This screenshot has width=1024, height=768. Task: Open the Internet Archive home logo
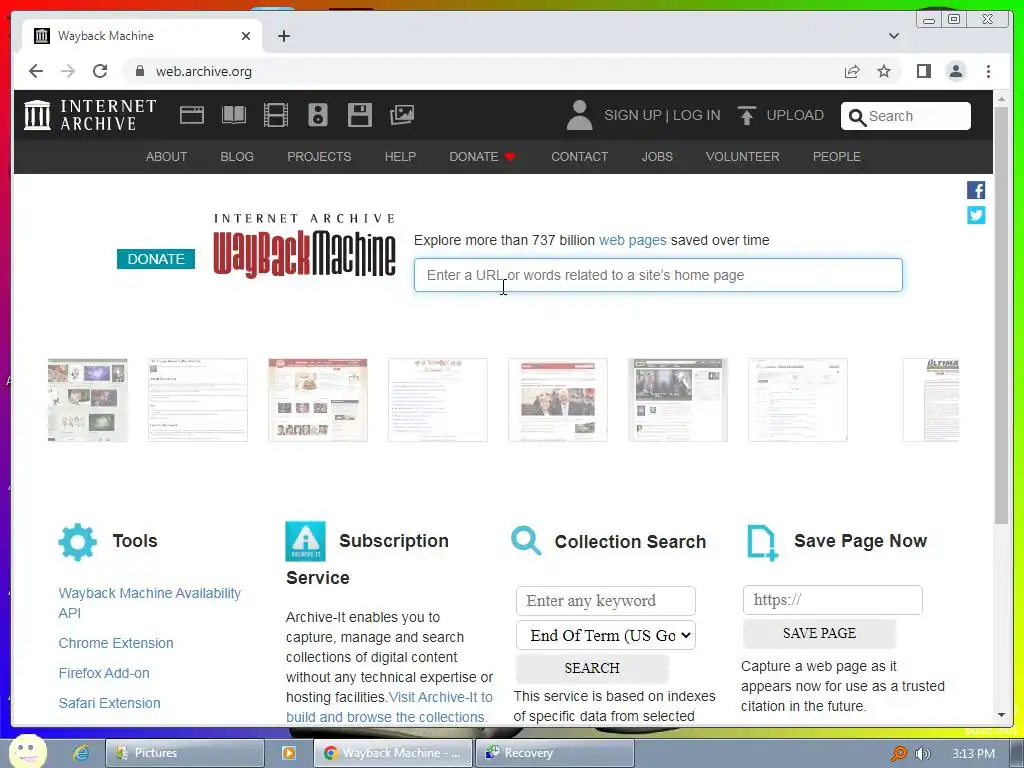coord(90,115)
